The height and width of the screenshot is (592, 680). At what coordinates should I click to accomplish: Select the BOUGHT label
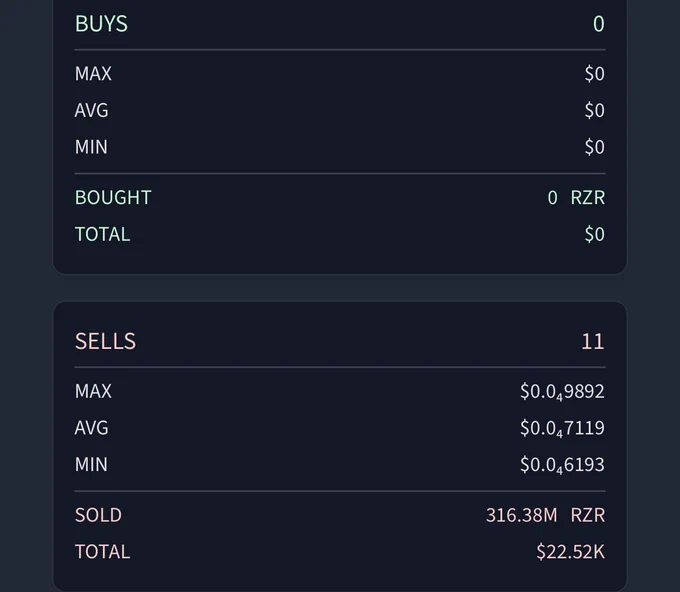coord(113,197)
